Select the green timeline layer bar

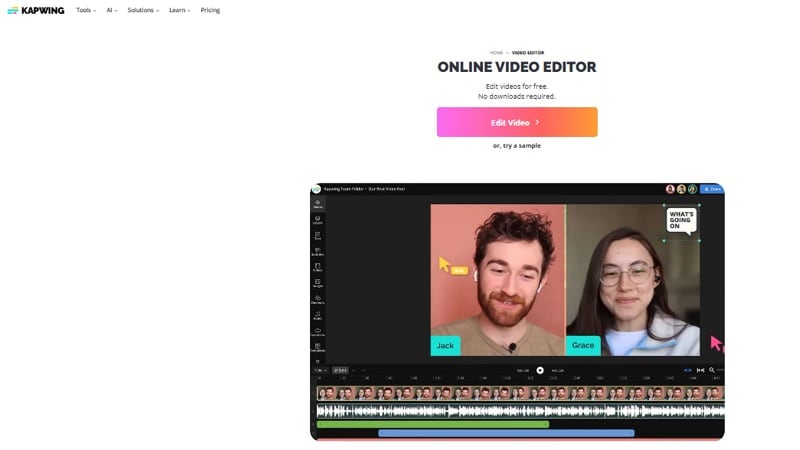pos(433,424)
